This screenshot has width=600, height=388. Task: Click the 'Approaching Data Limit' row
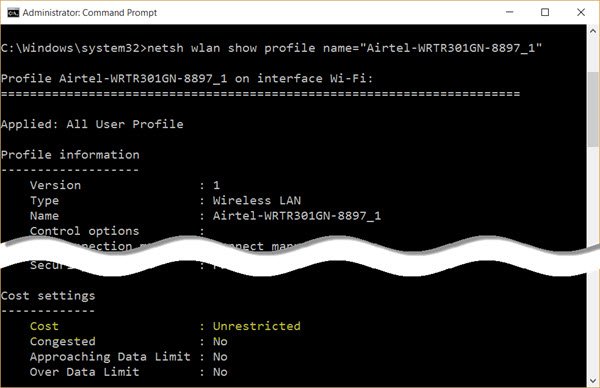tap(129, 357)
